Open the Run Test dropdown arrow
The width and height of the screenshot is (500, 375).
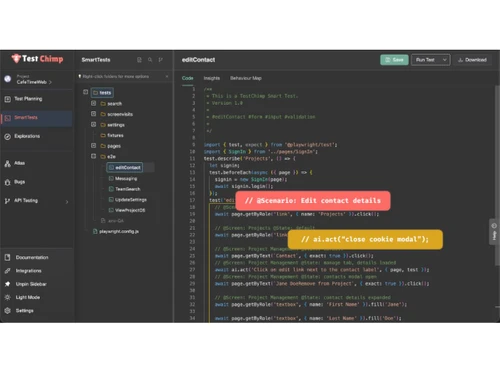point(444,60)
